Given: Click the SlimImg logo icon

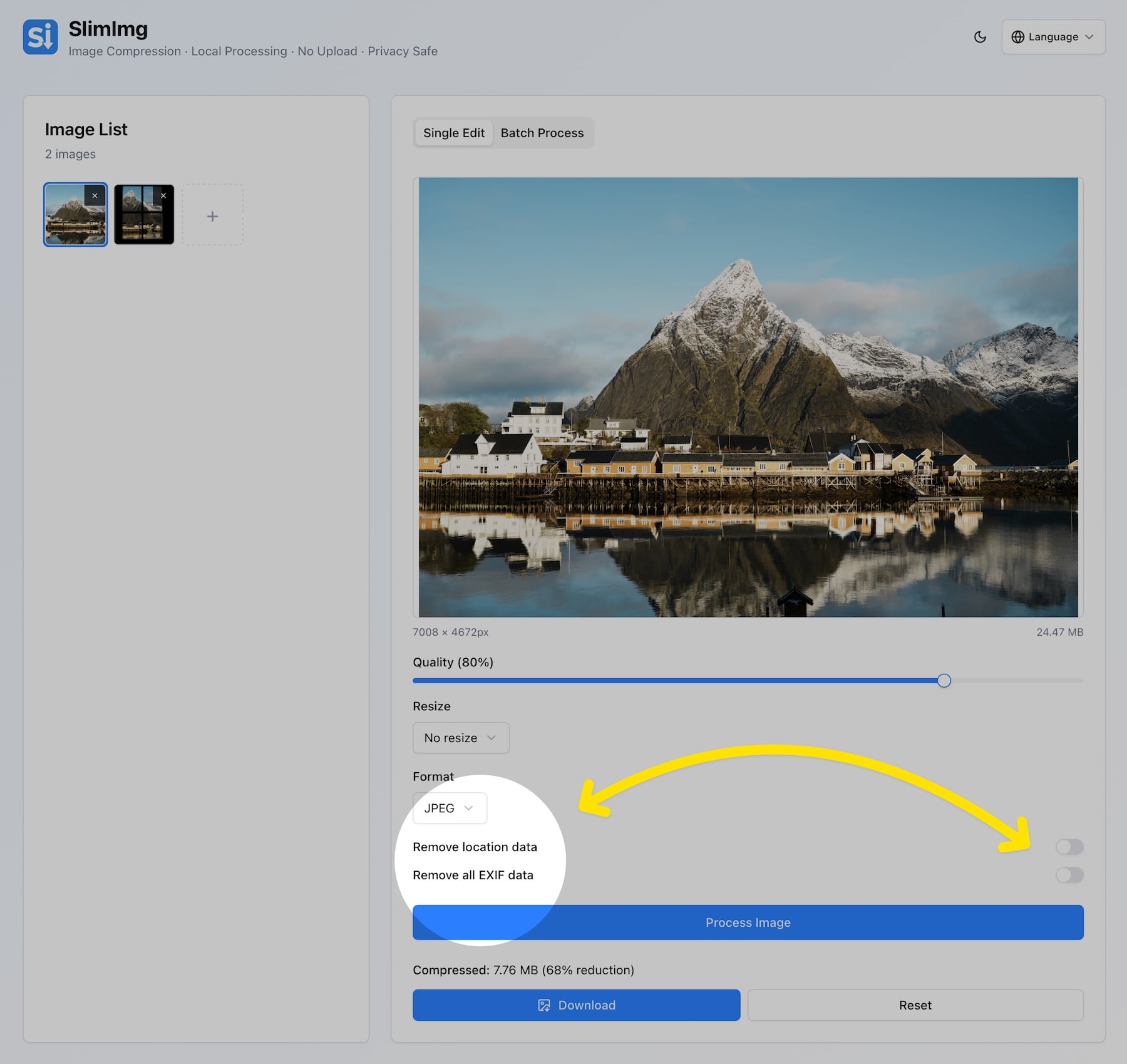Looking at the screenshot, I should point(39,36).
